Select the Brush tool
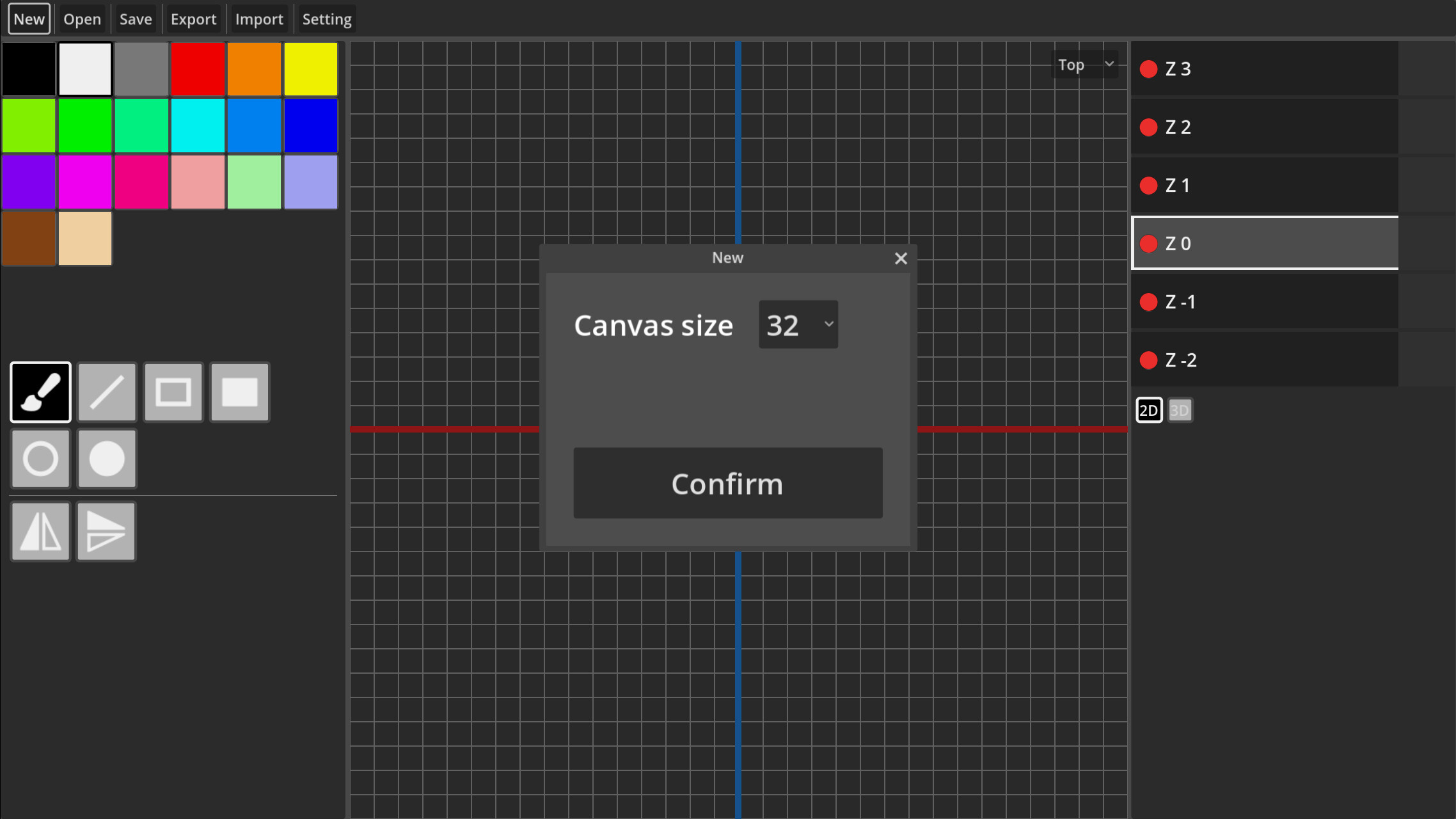This screenshot has width=1456, height=819. [x=40, y=392]
